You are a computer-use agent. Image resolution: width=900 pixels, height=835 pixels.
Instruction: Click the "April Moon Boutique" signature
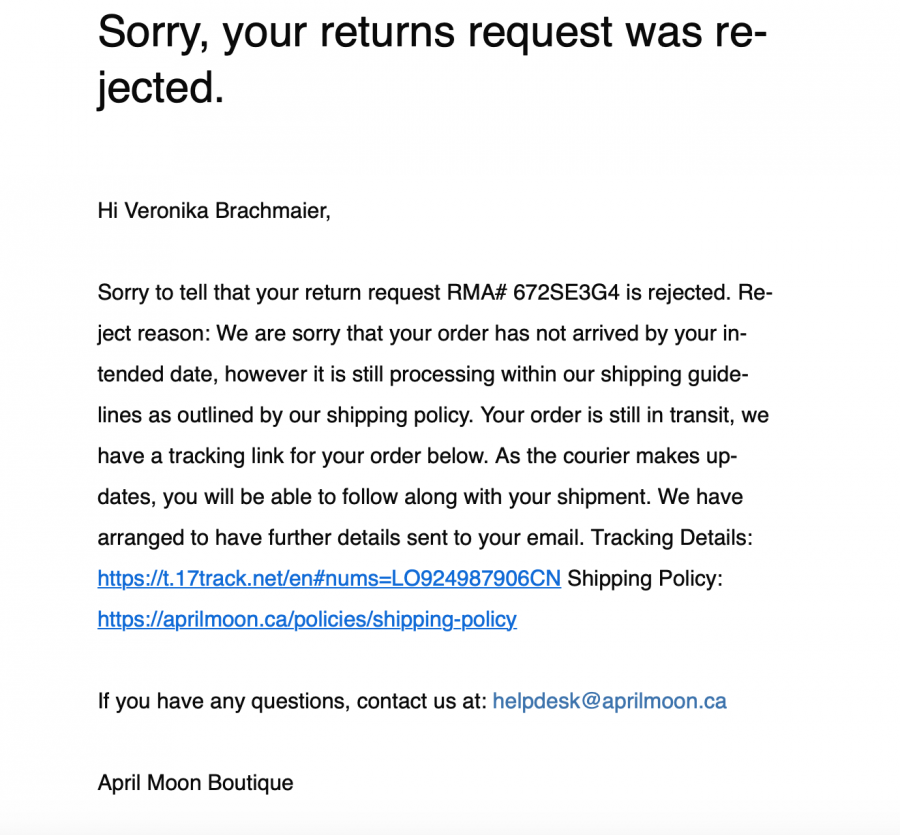point(195,782)
